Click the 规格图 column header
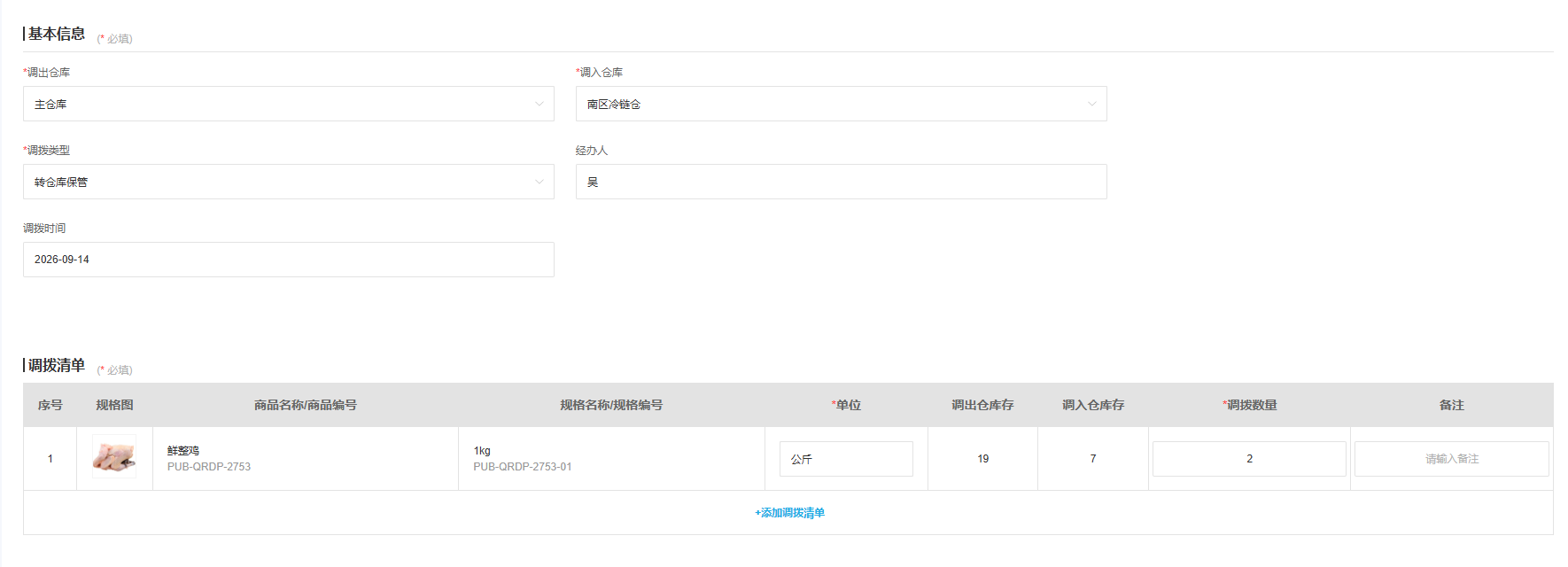Viewport: 1568px width, 567px height. [114, 405]
